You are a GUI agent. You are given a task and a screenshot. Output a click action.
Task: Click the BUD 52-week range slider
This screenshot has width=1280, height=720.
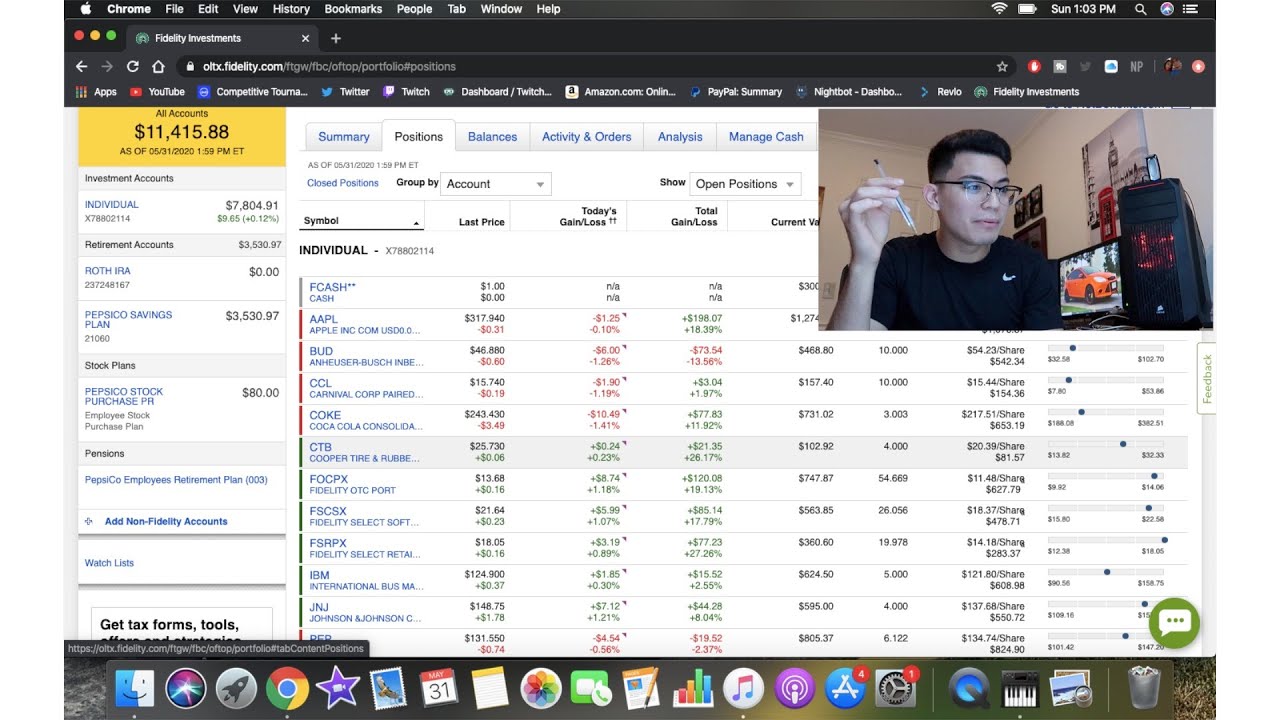[1106, 348]
